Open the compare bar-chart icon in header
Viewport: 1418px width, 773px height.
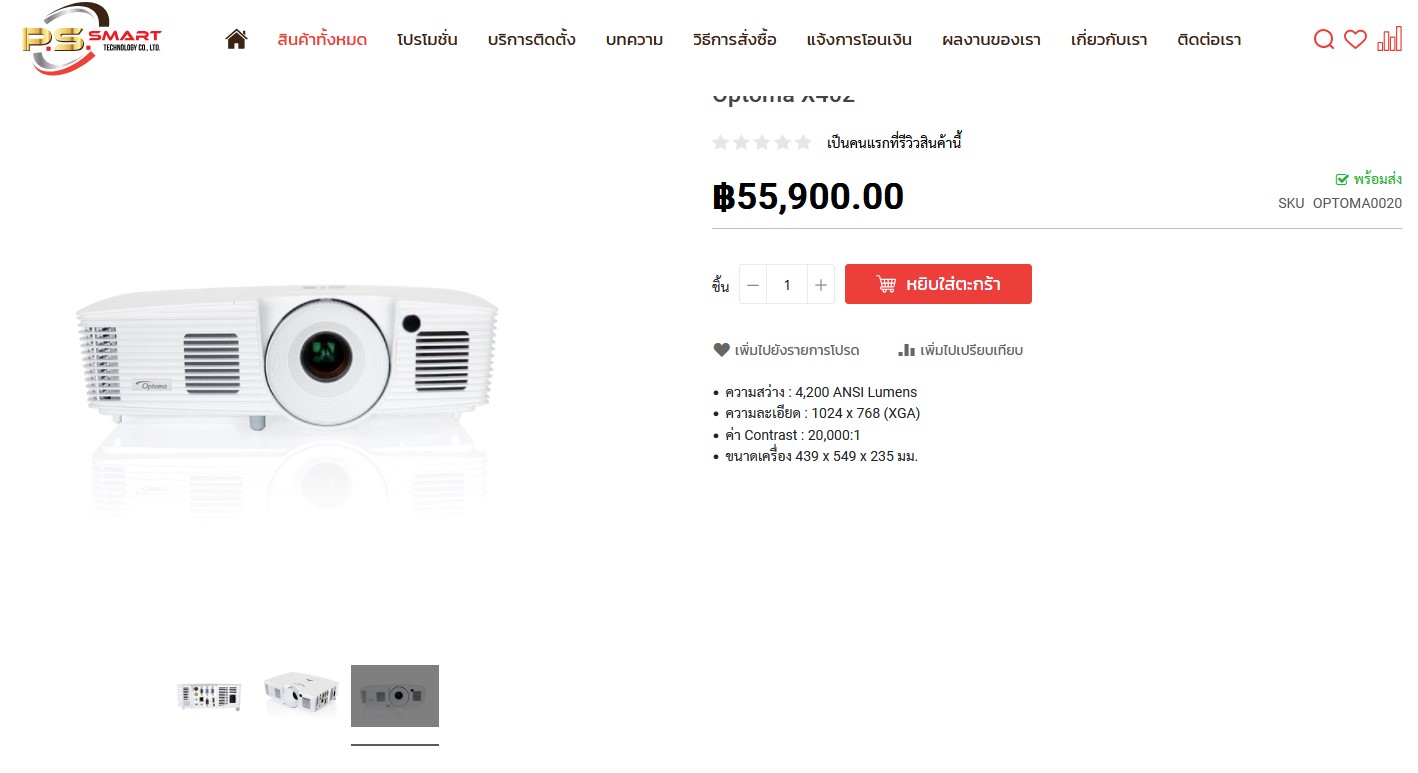(1389, 39)
